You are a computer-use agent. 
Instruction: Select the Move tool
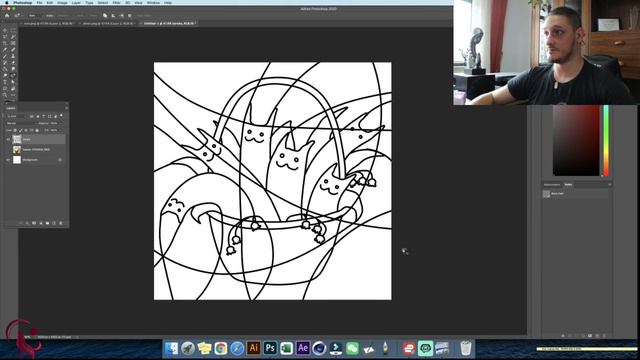(4, 30)
